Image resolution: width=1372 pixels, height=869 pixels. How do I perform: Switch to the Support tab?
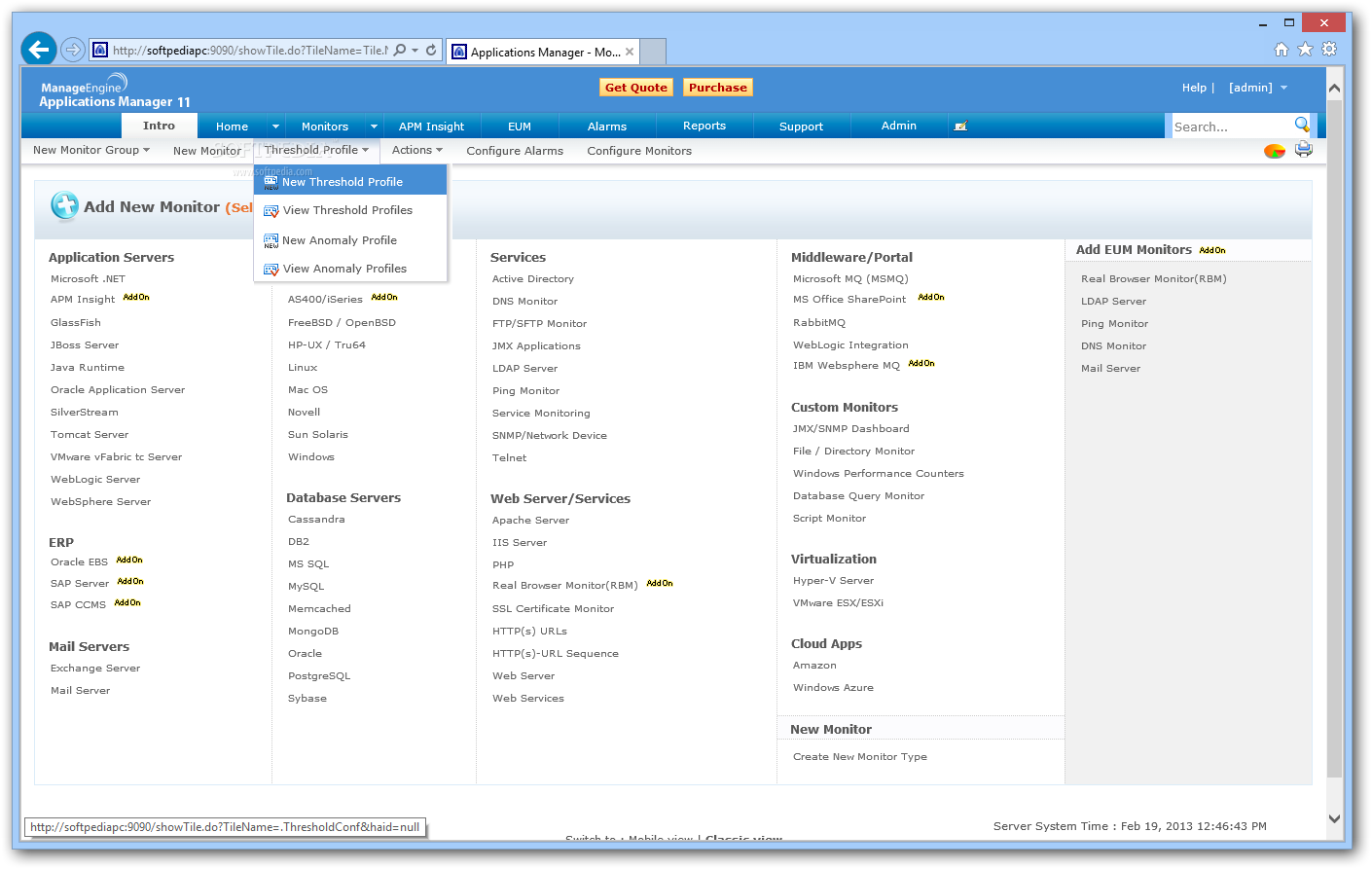[x=801, y=127]
